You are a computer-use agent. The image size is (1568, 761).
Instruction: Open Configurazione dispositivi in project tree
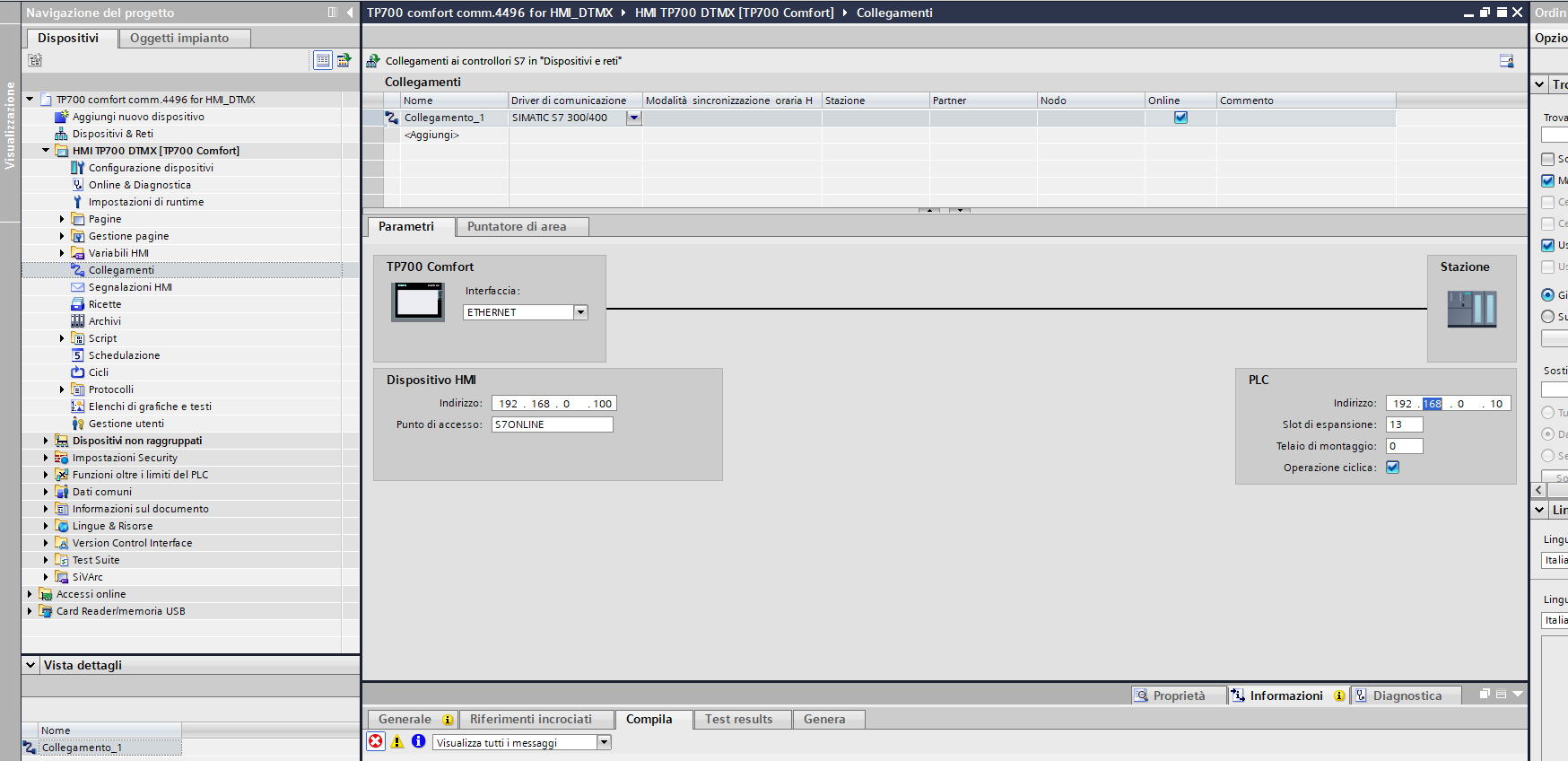point(151,168)
